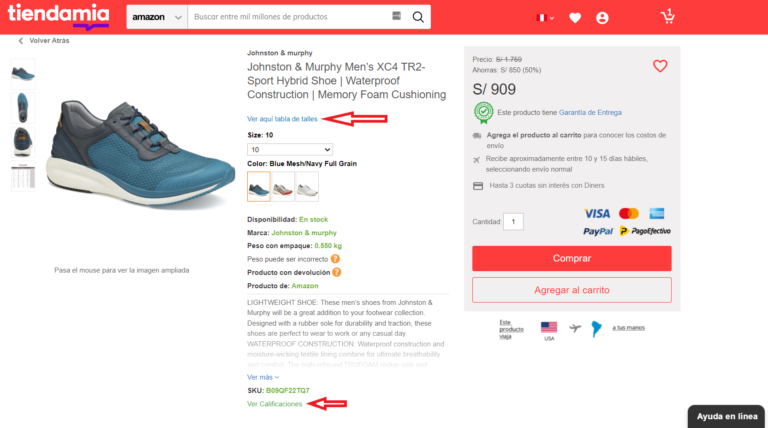Open the Ver Calificaciones link
768x428 pixels.
click(x=274, y=404)
